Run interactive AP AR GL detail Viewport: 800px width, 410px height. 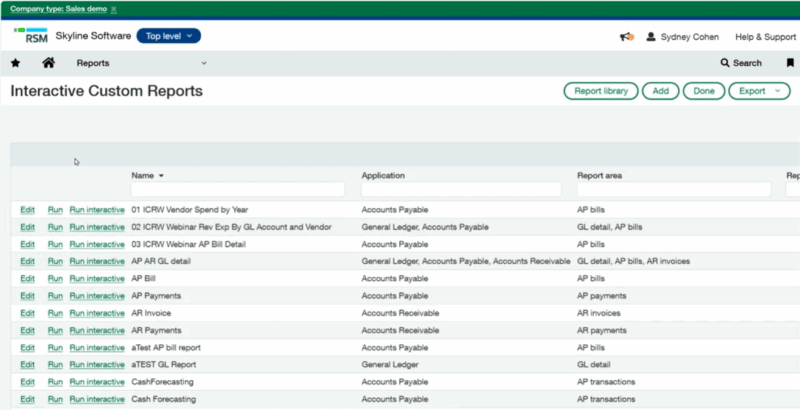point(97,261)
